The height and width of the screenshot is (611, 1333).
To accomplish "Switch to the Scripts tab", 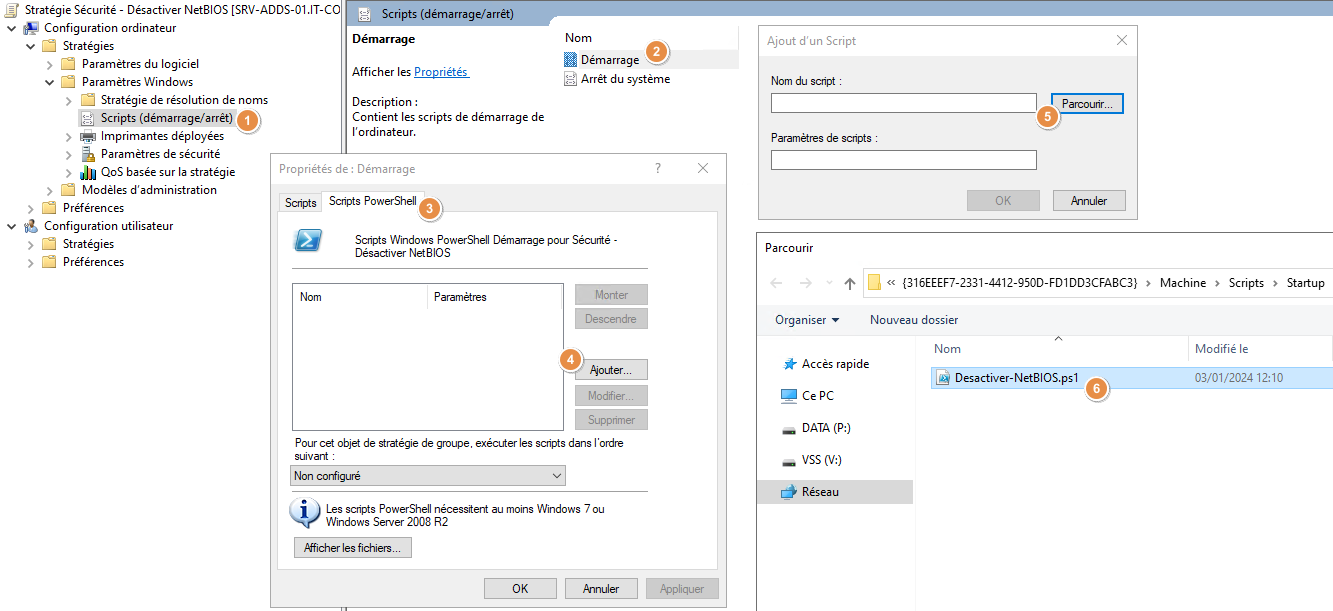I will pos(300,203).
